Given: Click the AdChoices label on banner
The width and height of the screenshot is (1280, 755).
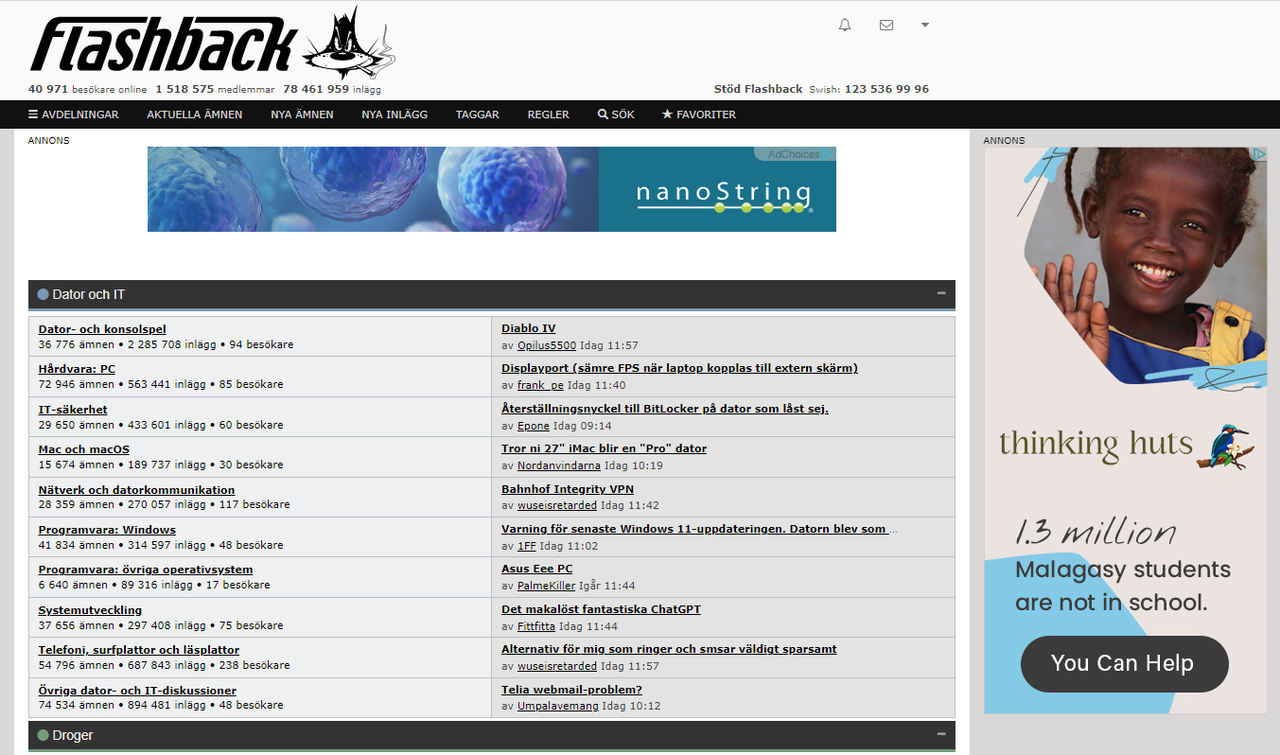Looking at the screenshot, I should point(794,154).
